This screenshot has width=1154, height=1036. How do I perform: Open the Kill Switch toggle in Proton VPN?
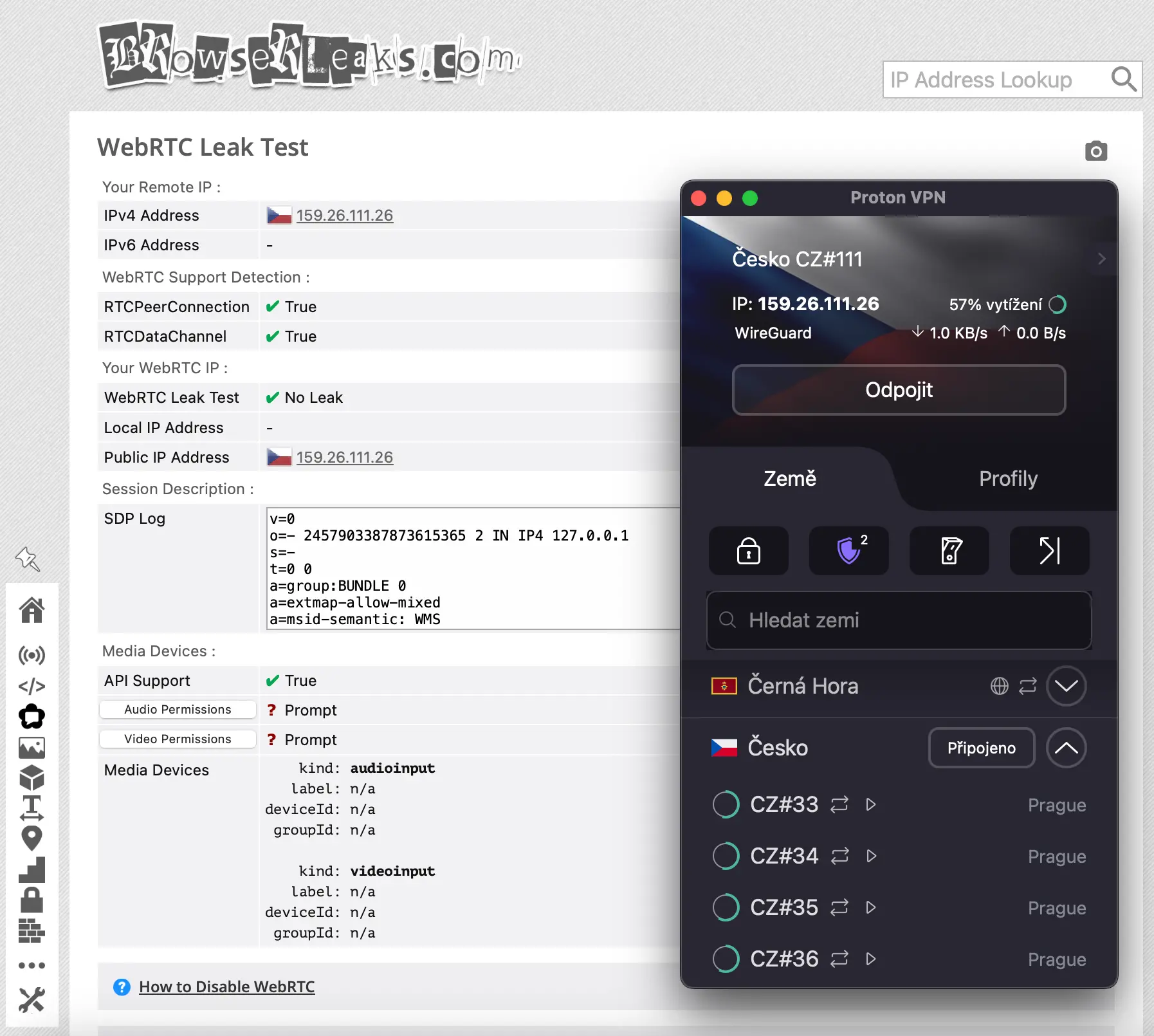949,551
